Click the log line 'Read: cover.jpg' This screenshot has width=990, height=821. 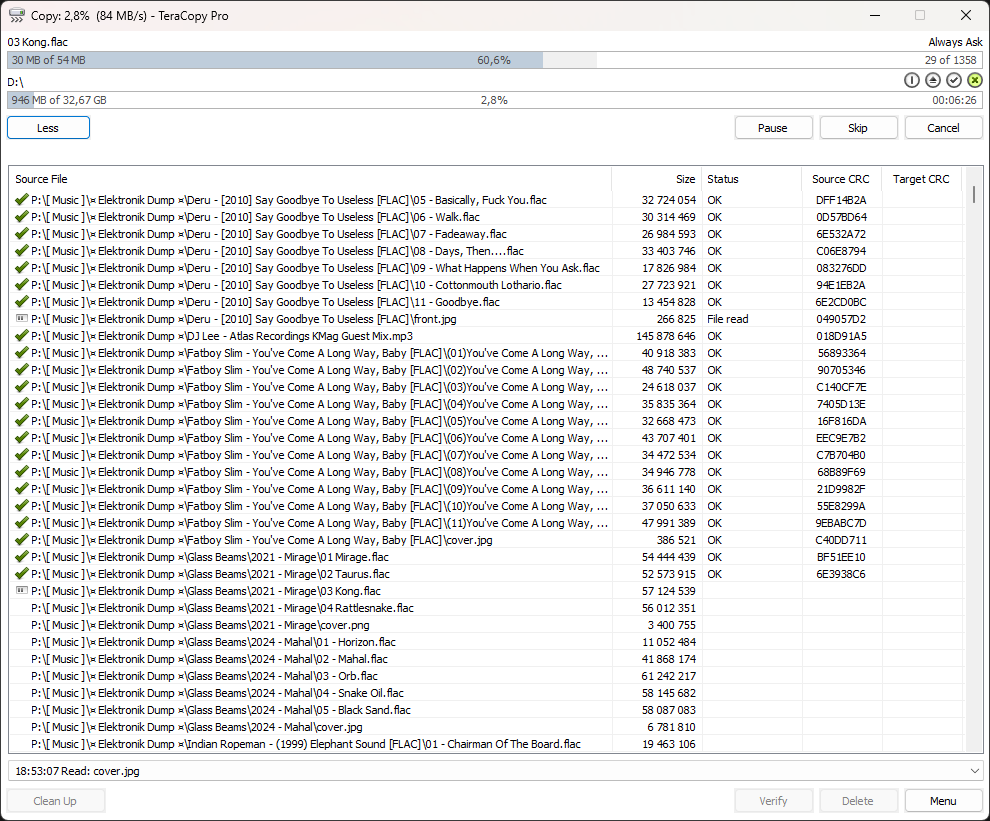[77, 770]
